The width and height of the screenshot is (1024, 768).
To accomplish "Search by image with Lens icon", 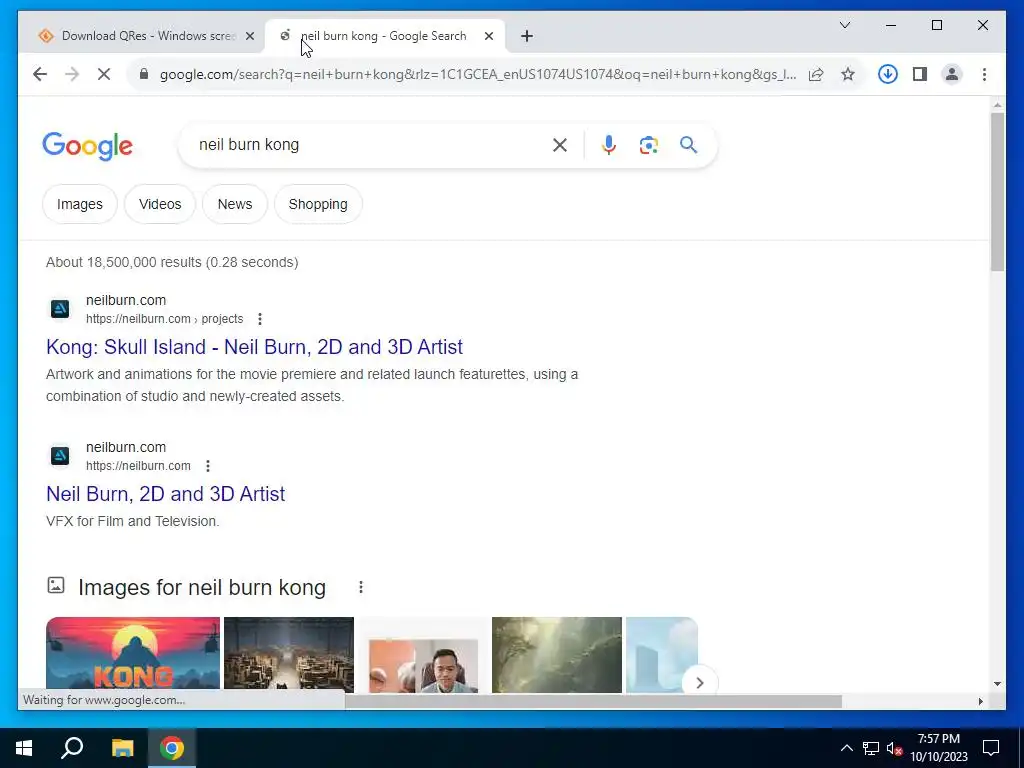I will coord(648,145).
